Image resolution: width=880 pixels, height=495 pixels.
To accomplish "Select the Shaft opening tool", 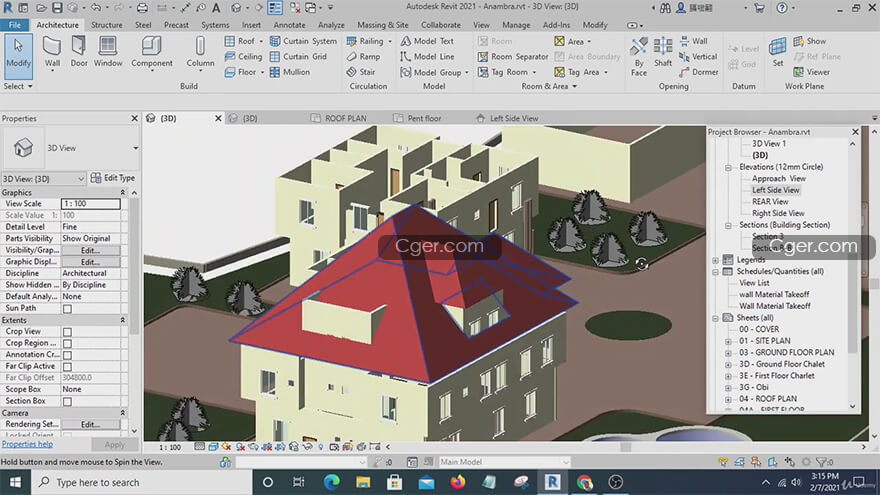I will click(663, 52).
